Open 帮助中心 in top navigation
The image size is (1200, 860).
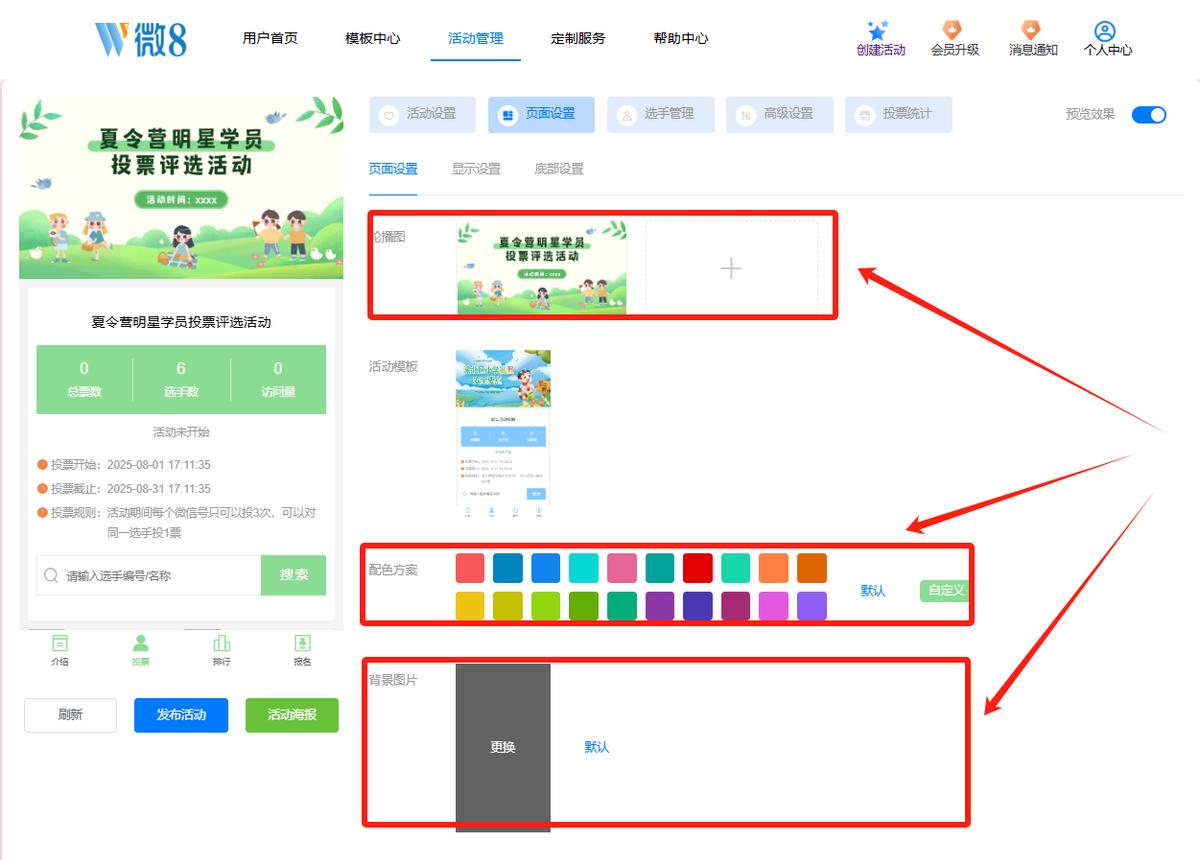tap(681, 38)
